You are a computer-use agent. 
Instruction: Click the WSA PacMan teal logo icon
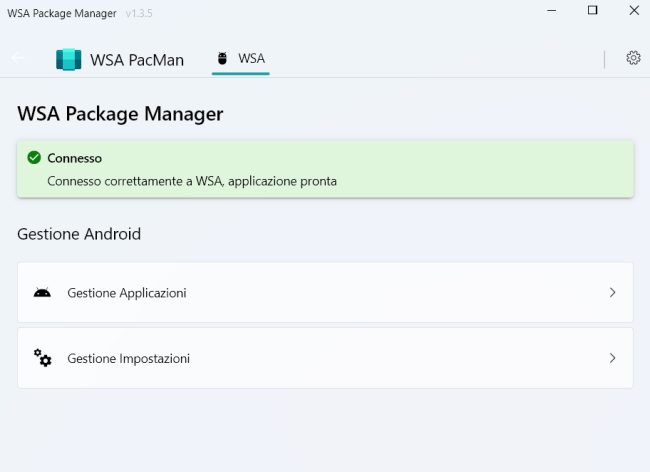tap(69, 60)
